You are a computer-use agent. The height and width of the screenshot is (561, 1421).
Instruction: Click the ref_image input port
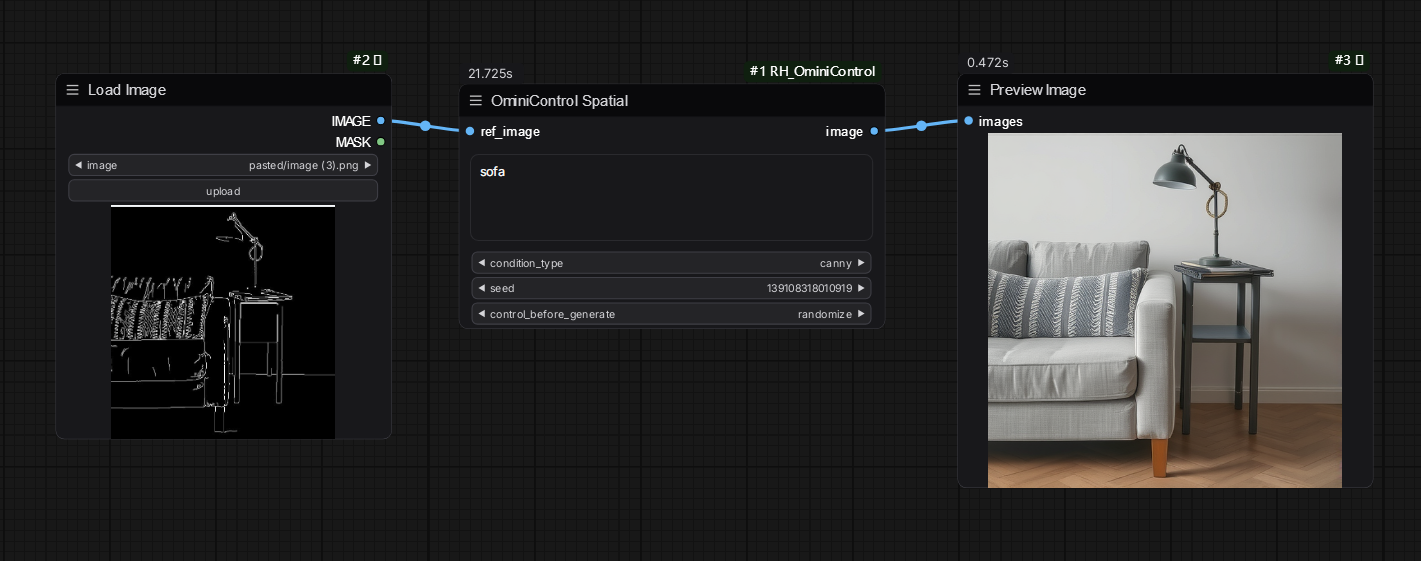pos(470,131)
